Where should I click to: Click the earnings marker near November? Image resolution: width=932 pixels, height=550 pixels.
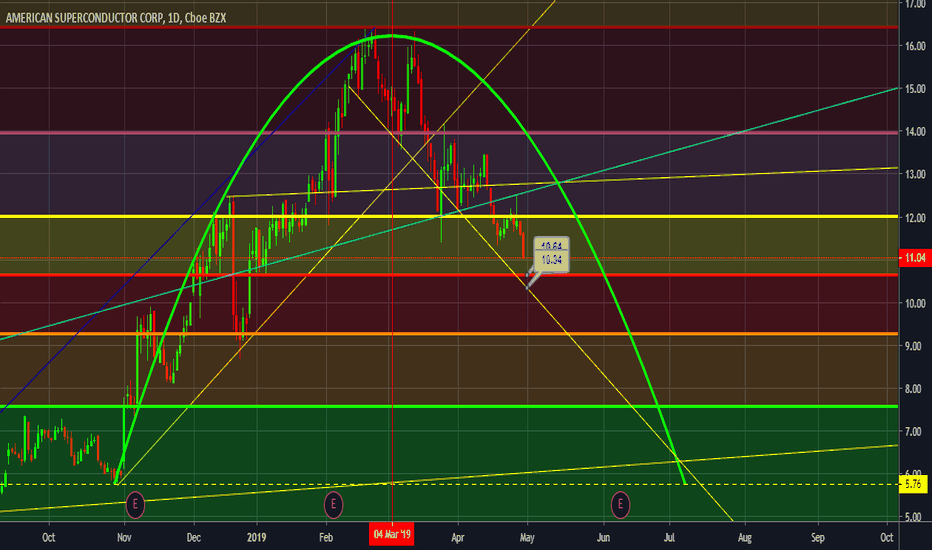135,505
